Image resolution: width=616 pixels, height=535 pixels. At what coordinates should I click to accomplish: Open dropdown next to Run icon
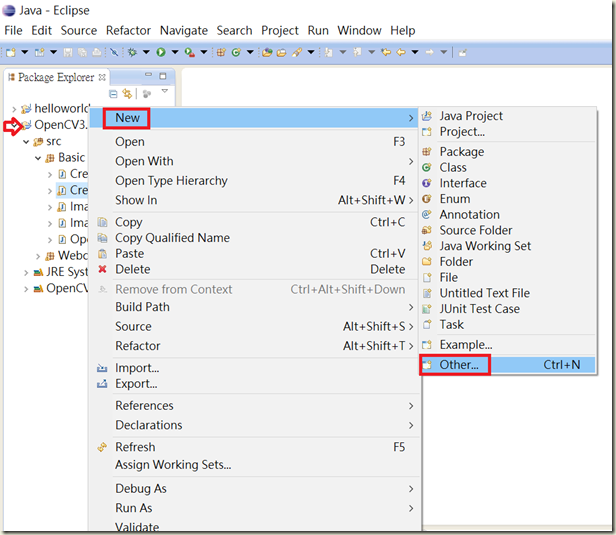click(175, 52)
